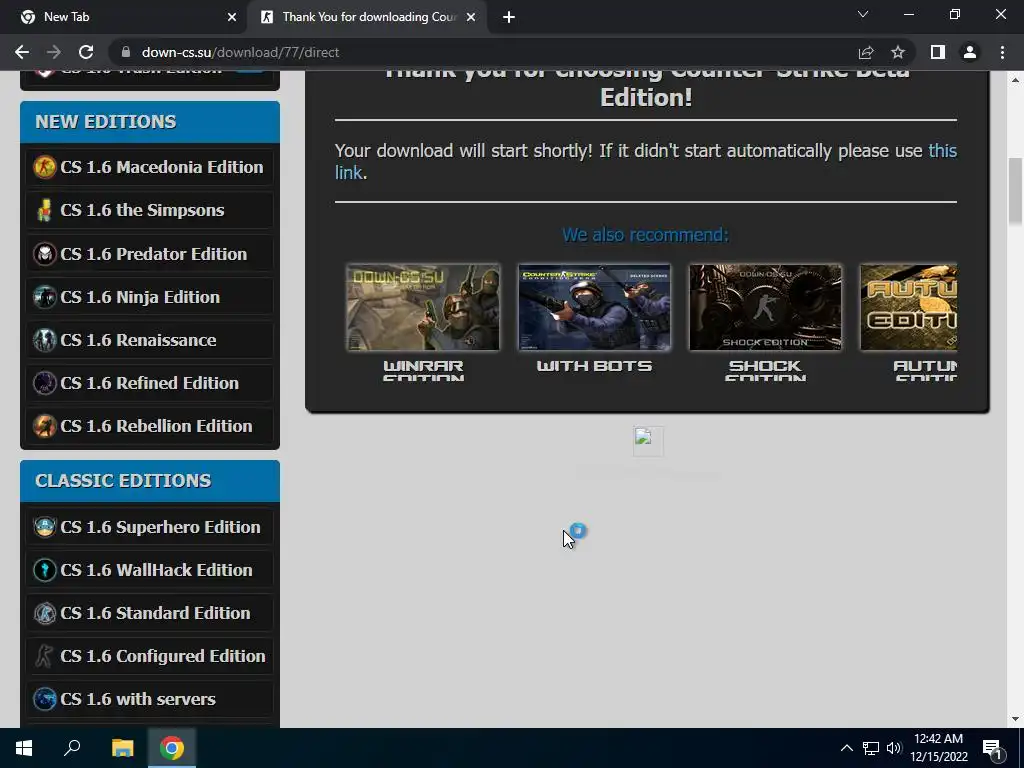This screenshot has height=768, width=1024.
Task: Bookmark this page with the star
Action: [x=898, y=52]
